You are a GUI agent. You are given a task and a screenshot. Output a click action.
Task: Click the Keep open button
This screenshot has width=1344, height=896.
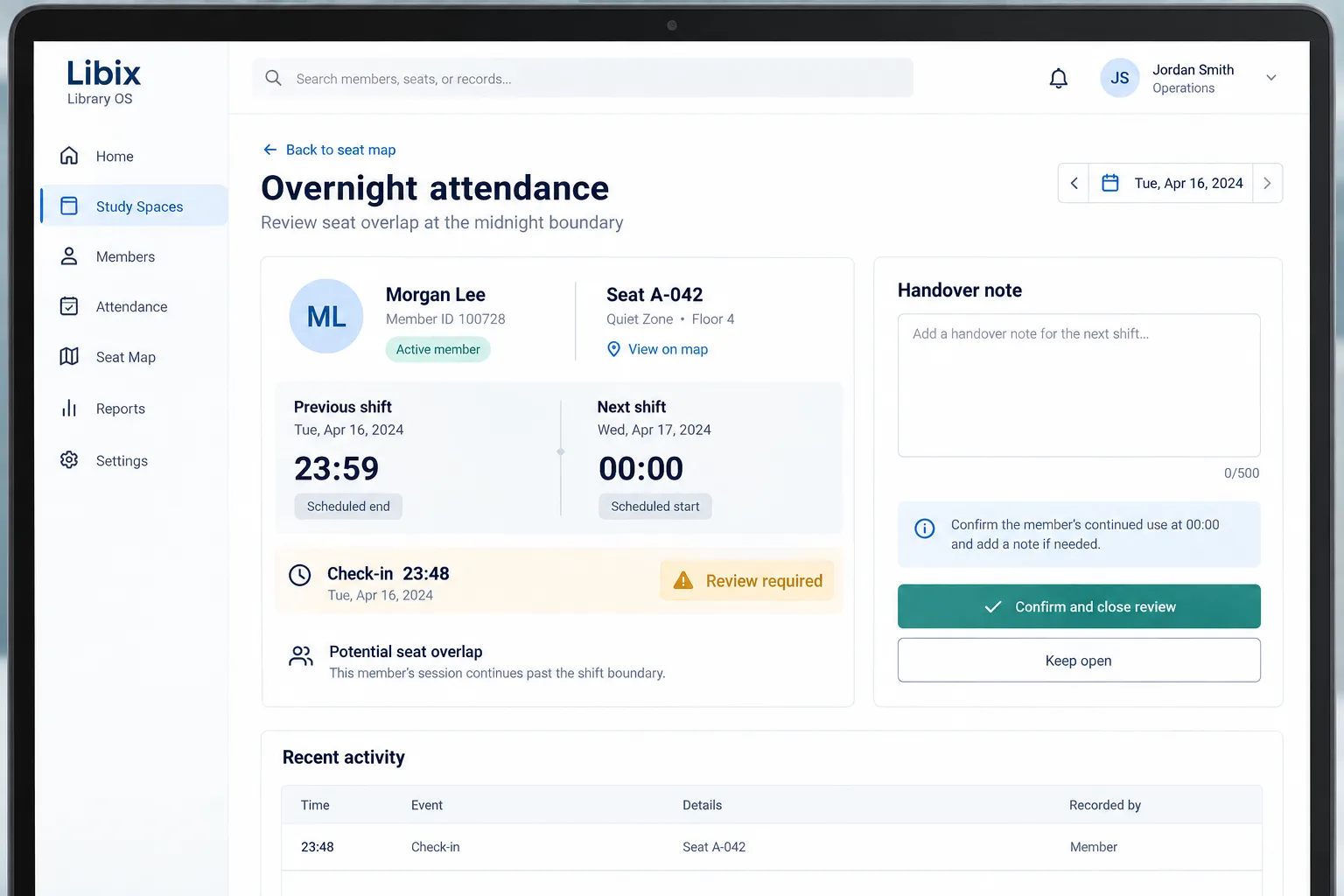[x=1079, y=661]
